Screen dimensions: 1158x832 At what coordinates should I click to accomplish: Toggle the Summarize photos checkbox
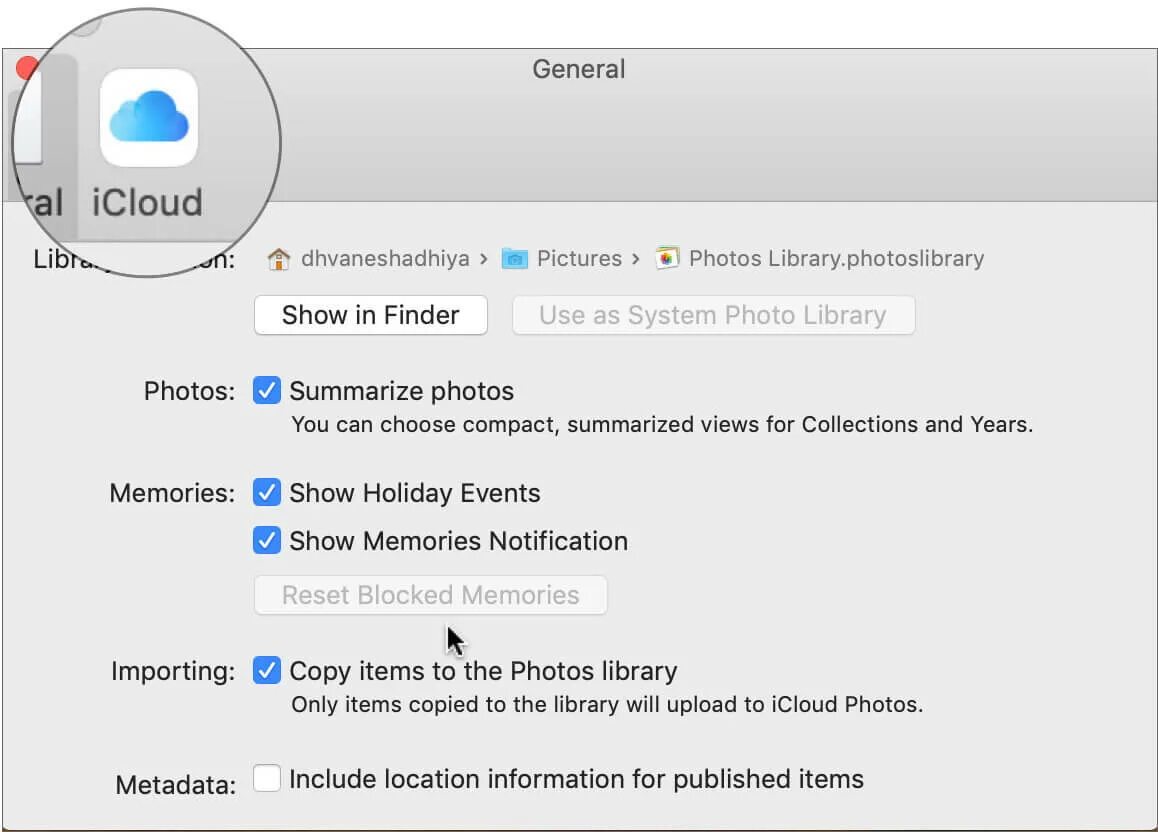(x=267, y=391)
